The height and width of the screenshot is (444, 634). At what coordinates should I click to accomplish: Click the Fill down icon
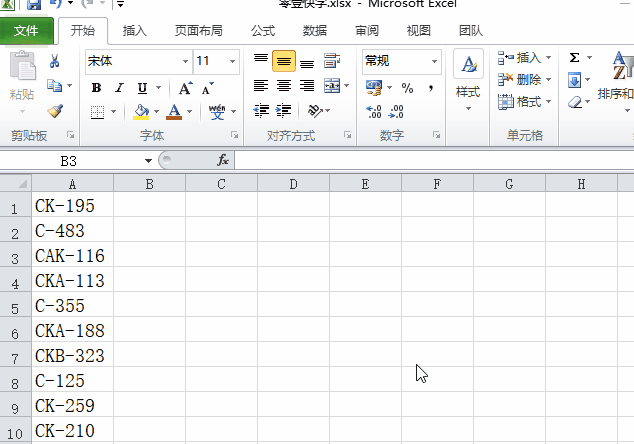(x=575, y=80)
